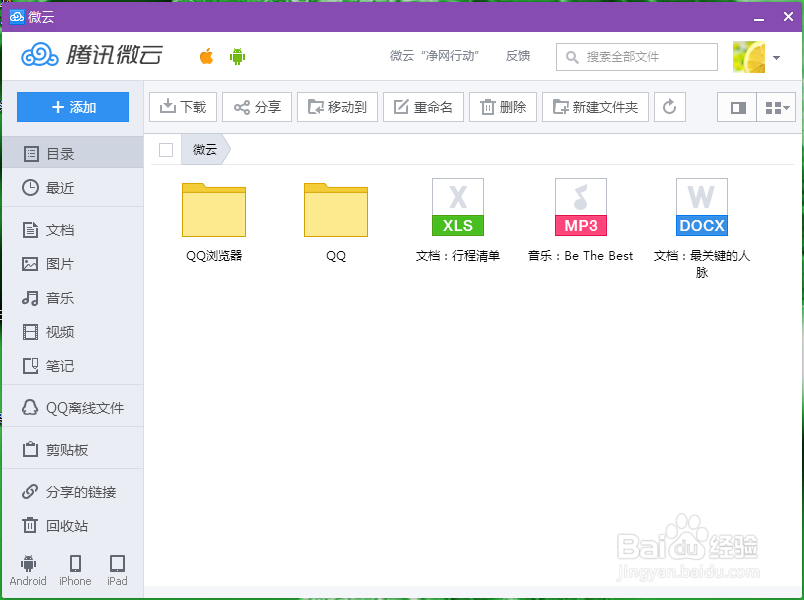Open QQ离线文件 in the sidebar

tap(72, 408)
